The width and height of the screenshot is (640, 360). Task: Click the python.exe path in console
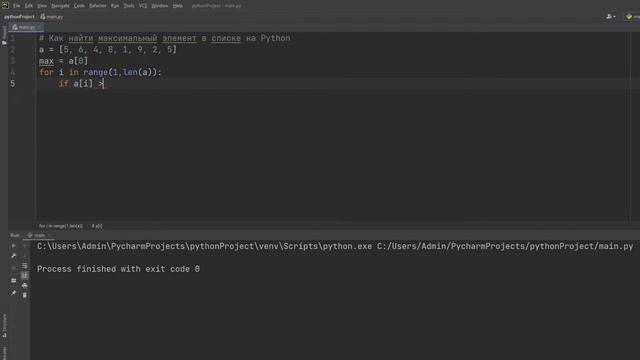(x=204, y=246)
